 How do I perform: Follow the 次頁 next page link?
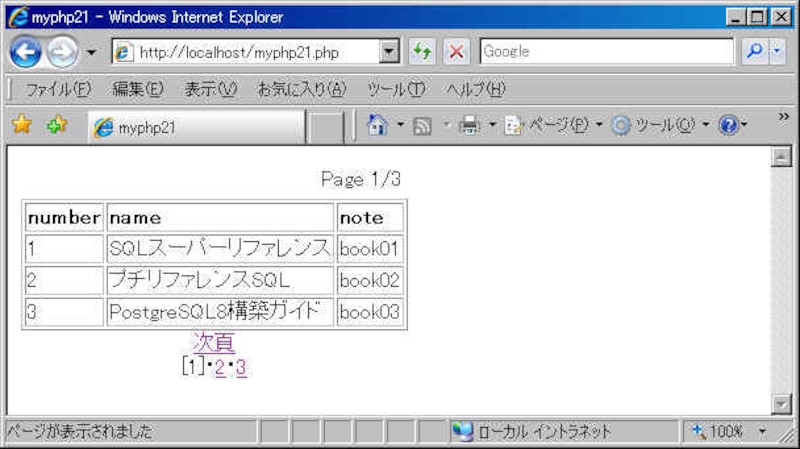(214, 342)
